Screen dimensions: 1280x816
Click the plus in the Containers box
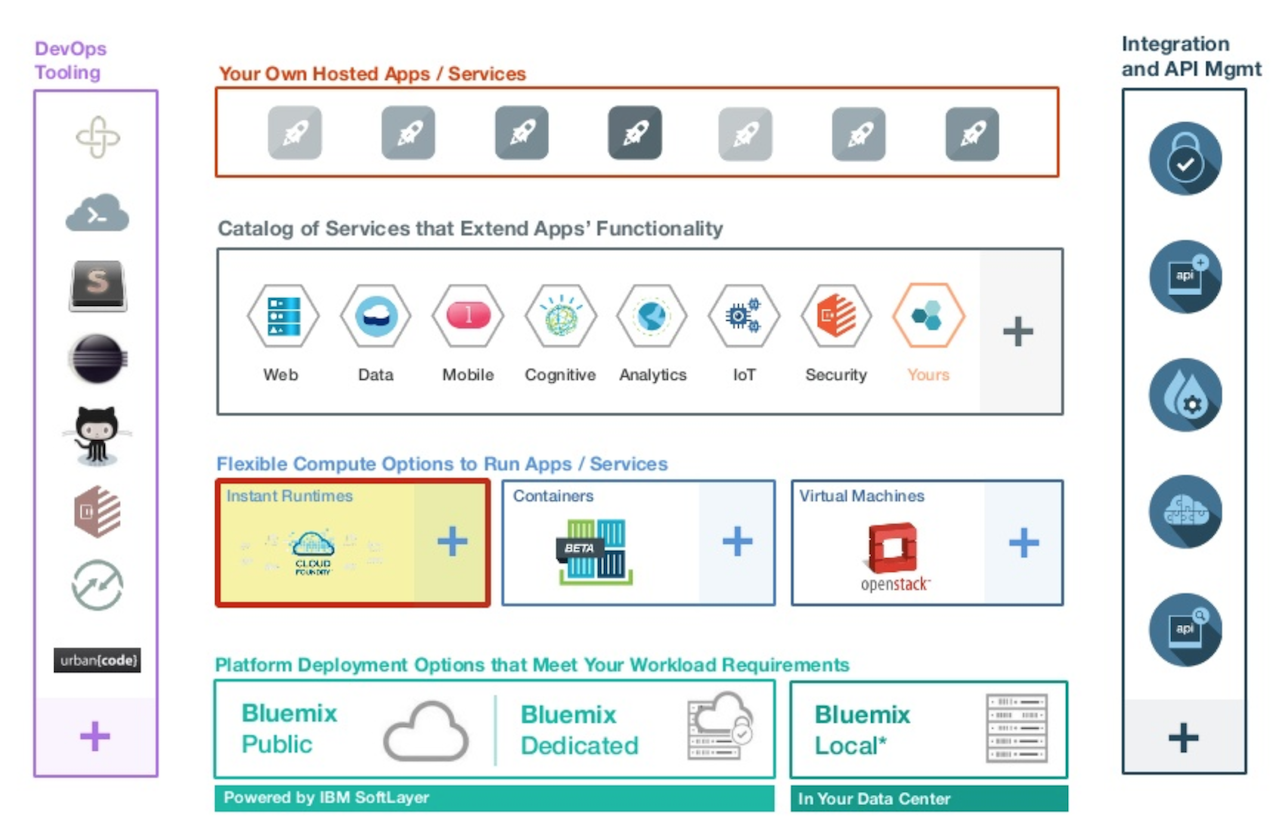tap(737, 542)
